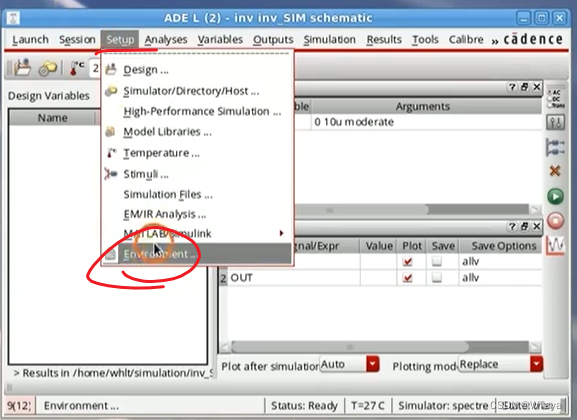
Task: Close the Analyses panel
Action: (x=537, y=87)
